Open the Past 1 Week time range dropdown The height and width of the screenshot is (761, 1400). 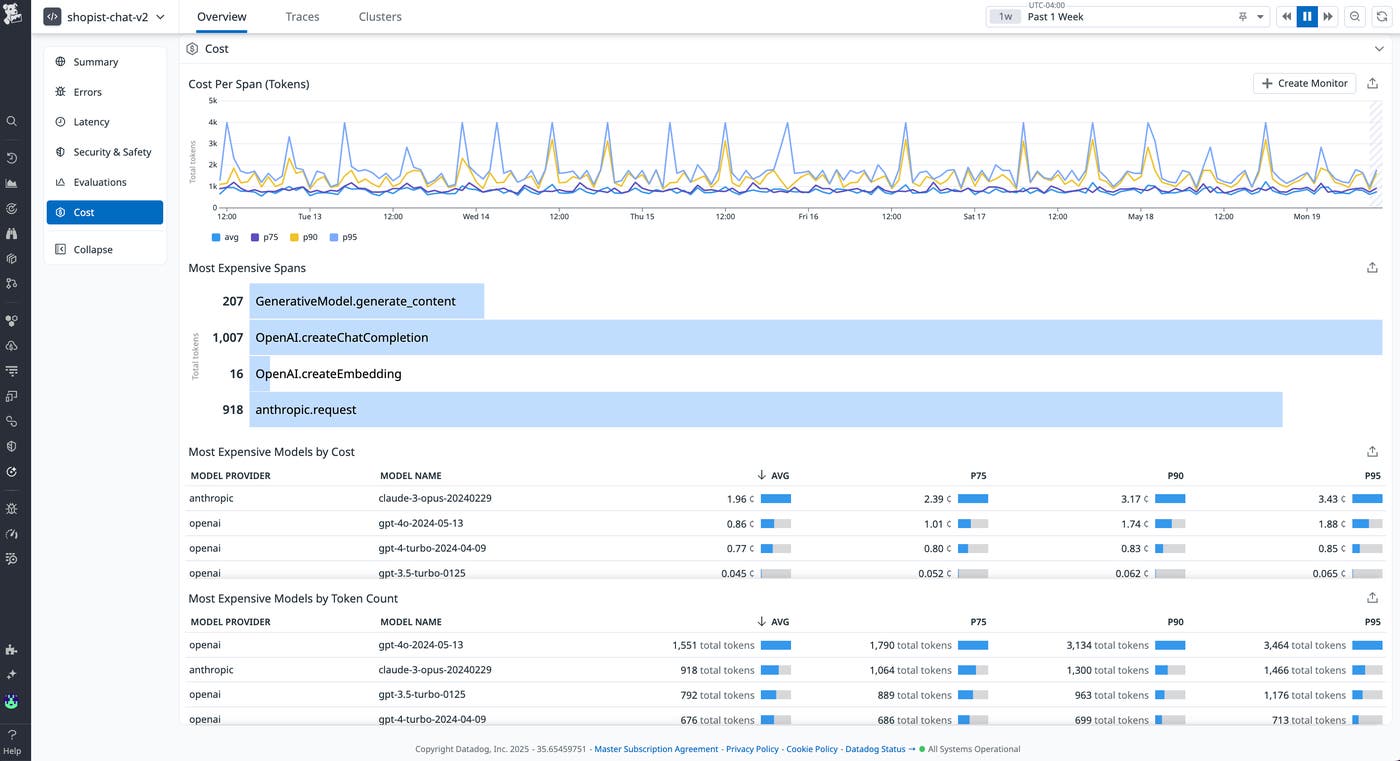1128,17
